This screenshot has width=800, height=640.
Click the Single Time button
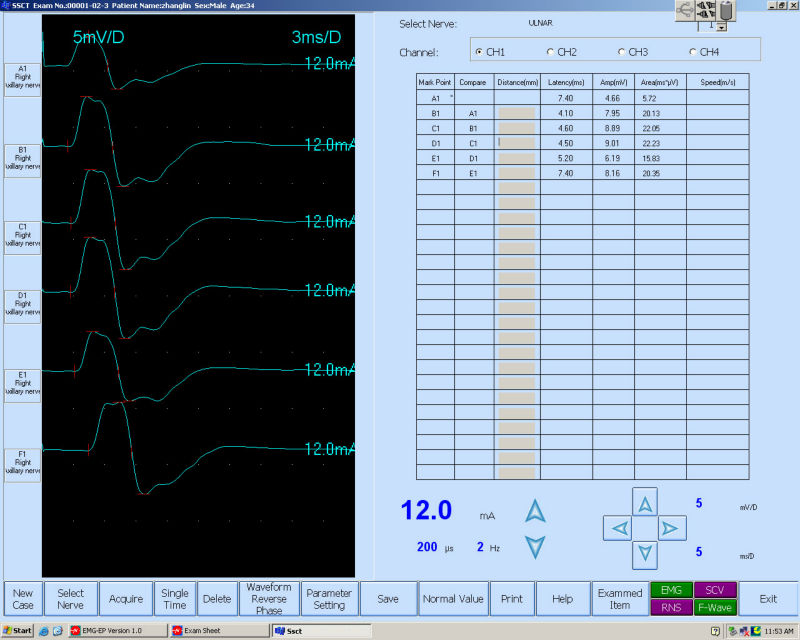174,599
